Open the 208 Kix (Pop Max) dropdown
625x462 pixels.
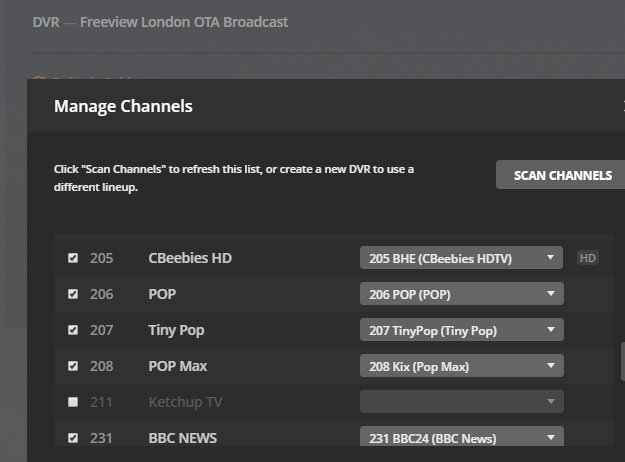coord(462,366)
